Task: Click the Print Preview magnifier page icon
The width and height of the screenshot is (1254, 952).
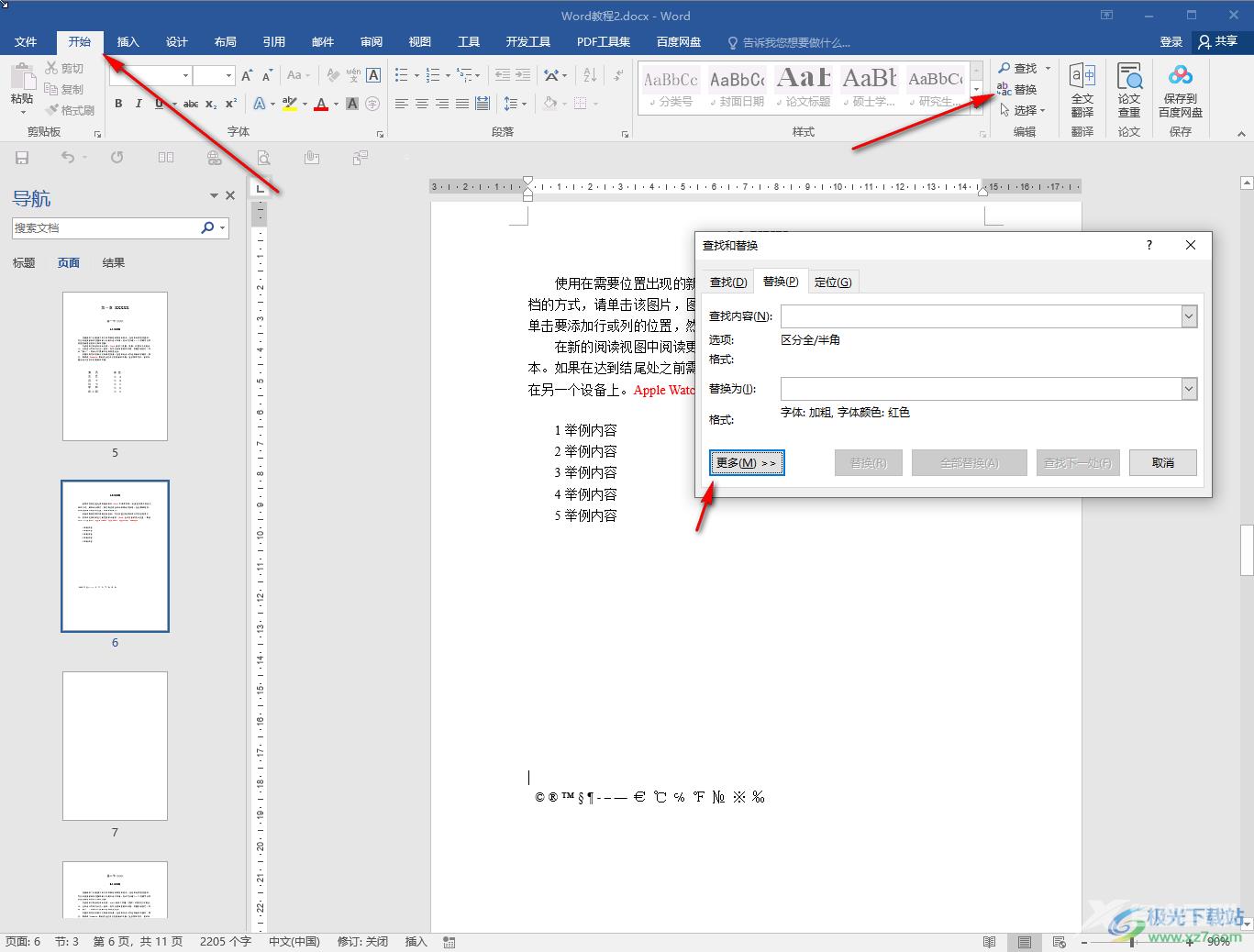Action: (x=263, y=158)
